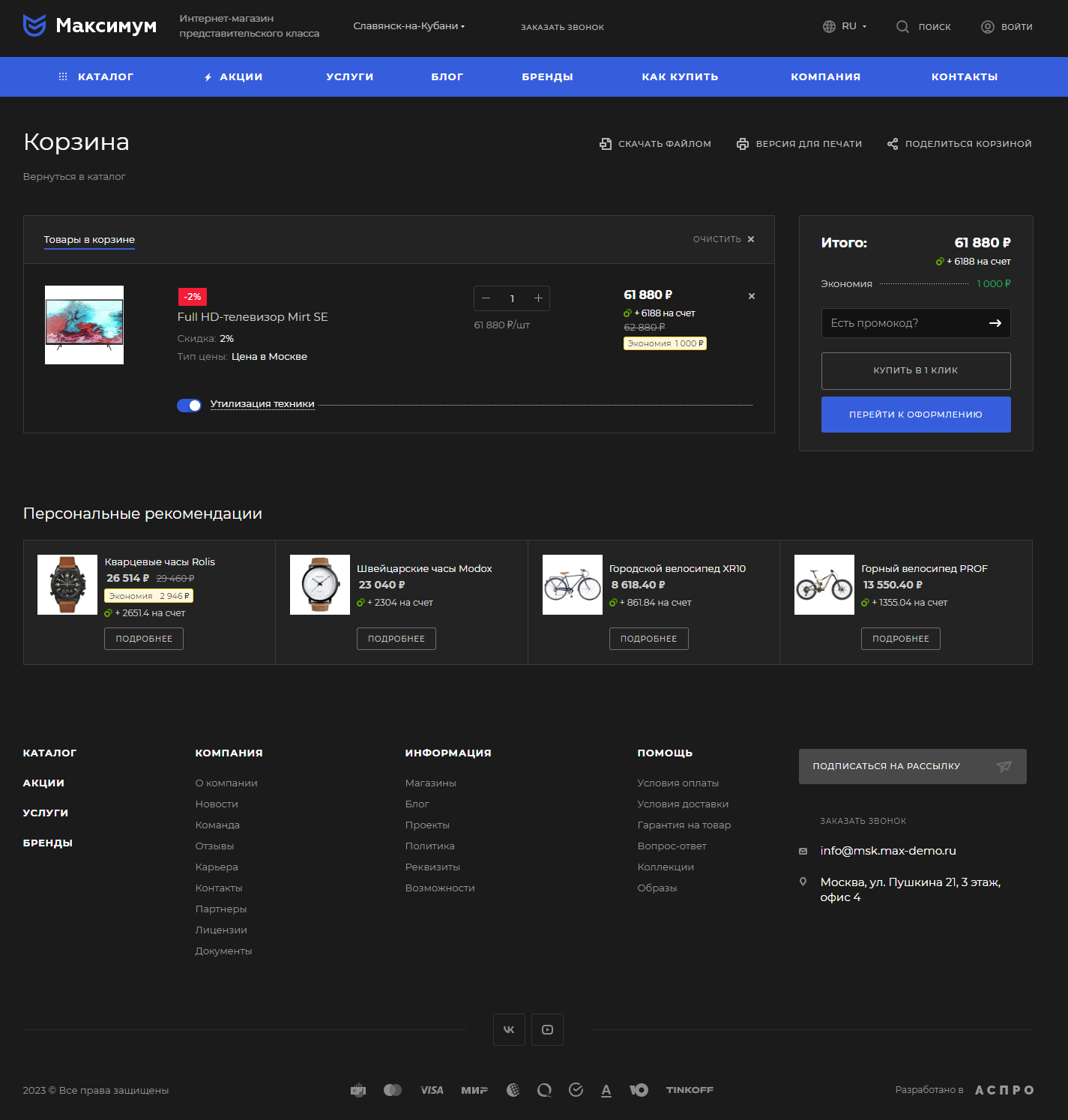Screen dimensions: 1068x1120
Task: Open Лицензии footer link
Action: click(221, 930)
